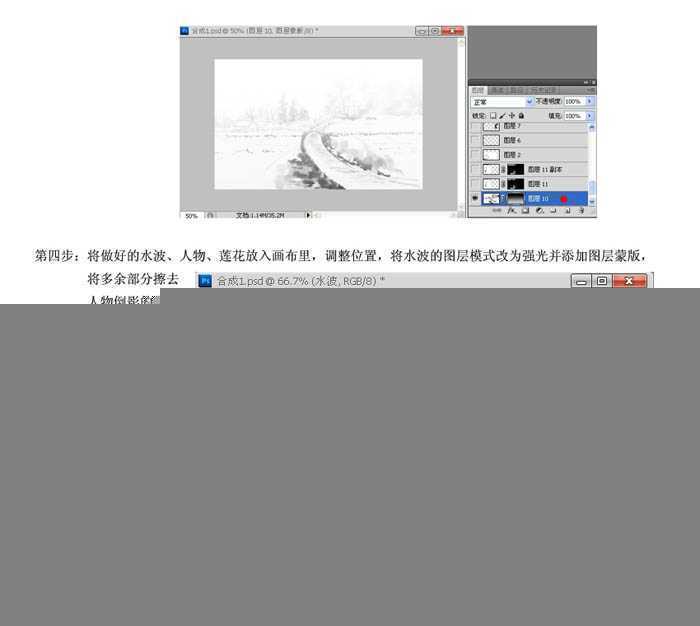Click the create new layer icon
Viewport: 700px width, 626px height.
point(567,211)
